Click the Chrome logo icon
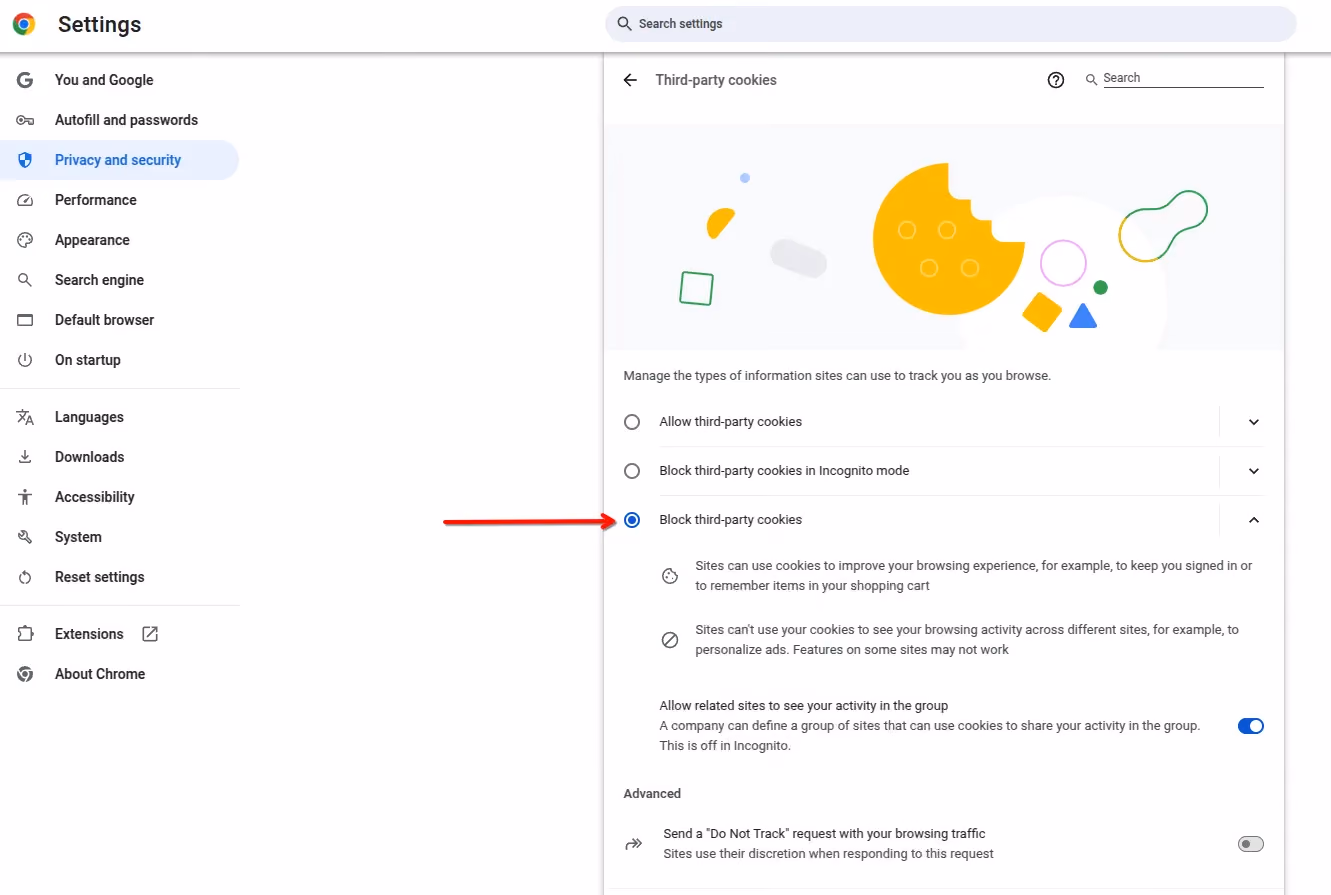The width and height of the screenshot is (1331, 895). (24, 24)
